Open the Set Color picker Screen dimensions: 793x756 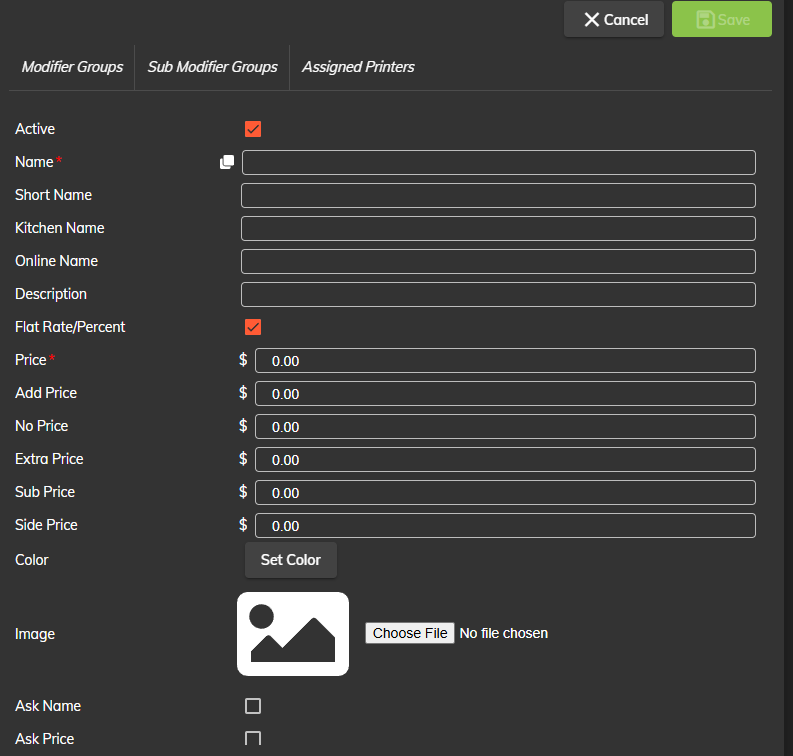pos(290,560)
